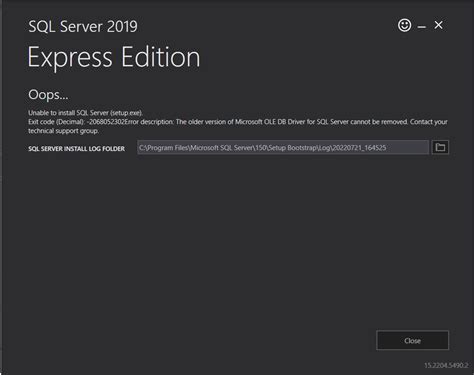The image size is (474, 375).
Task: Click the Close button
Action: click(412, 340)
